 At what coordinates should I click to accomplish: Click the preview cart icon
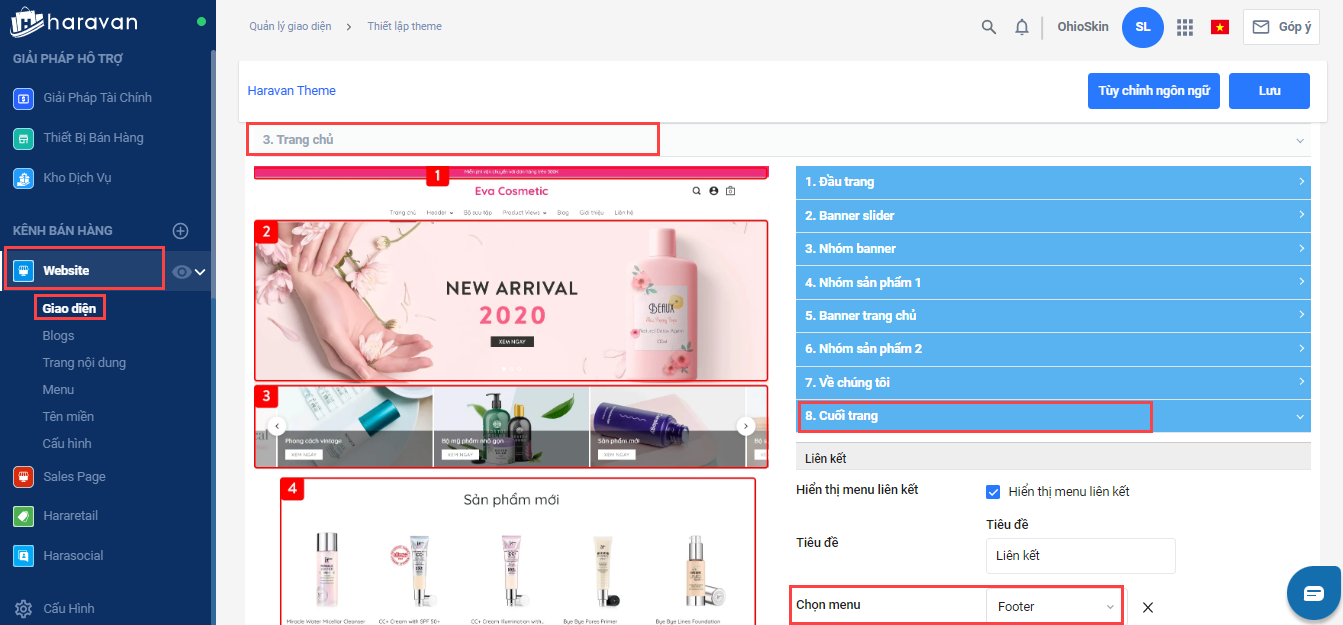click(x=730, y=191)
